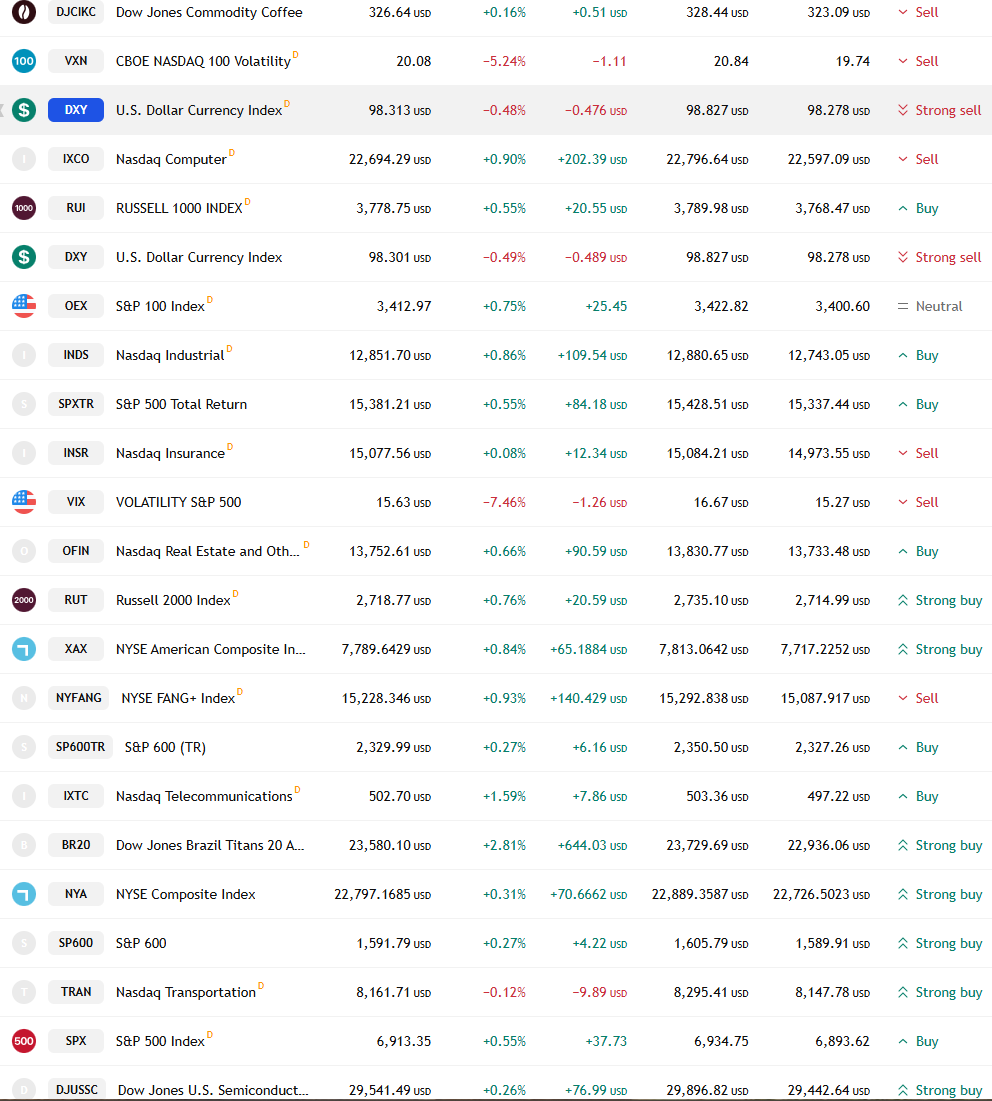Click the 22,694.29 USD price for Nasdaq Computer
Viewport: 992px width, 1101px height.
pos(390,159)
